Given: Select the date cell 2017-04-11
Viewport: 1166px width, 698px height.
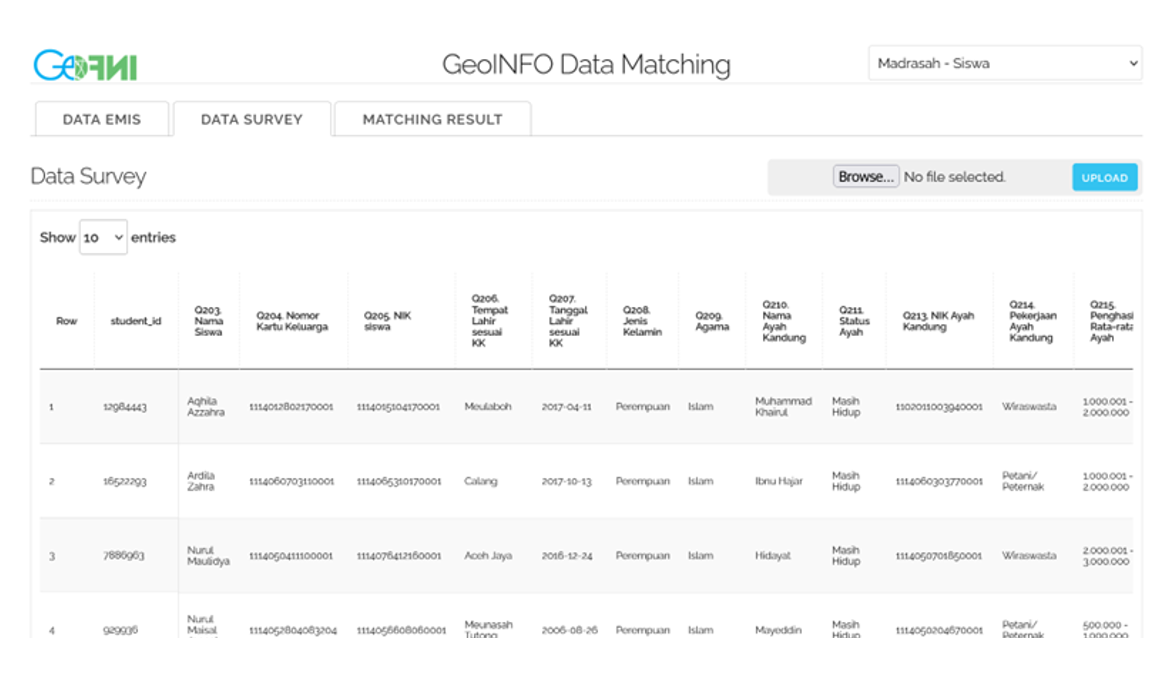Looking at the screenshot, I should [x=567, y=407].
